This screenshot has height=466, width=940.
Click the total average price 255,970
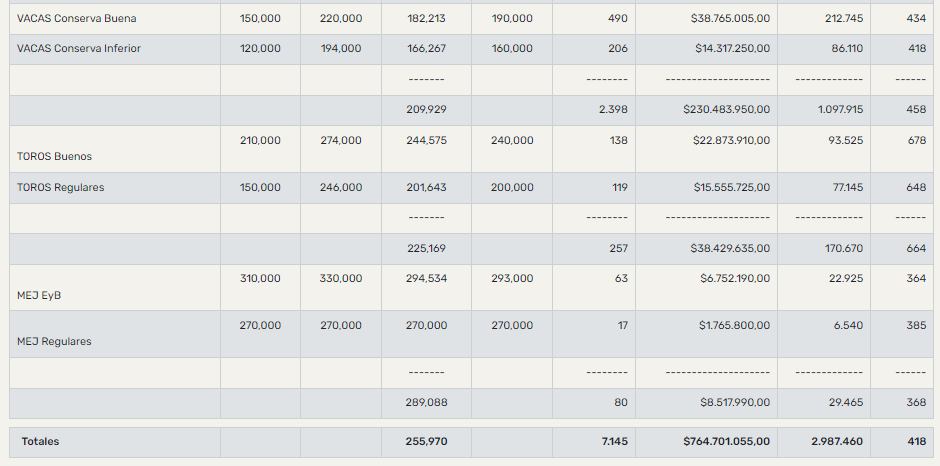[427, 441]
